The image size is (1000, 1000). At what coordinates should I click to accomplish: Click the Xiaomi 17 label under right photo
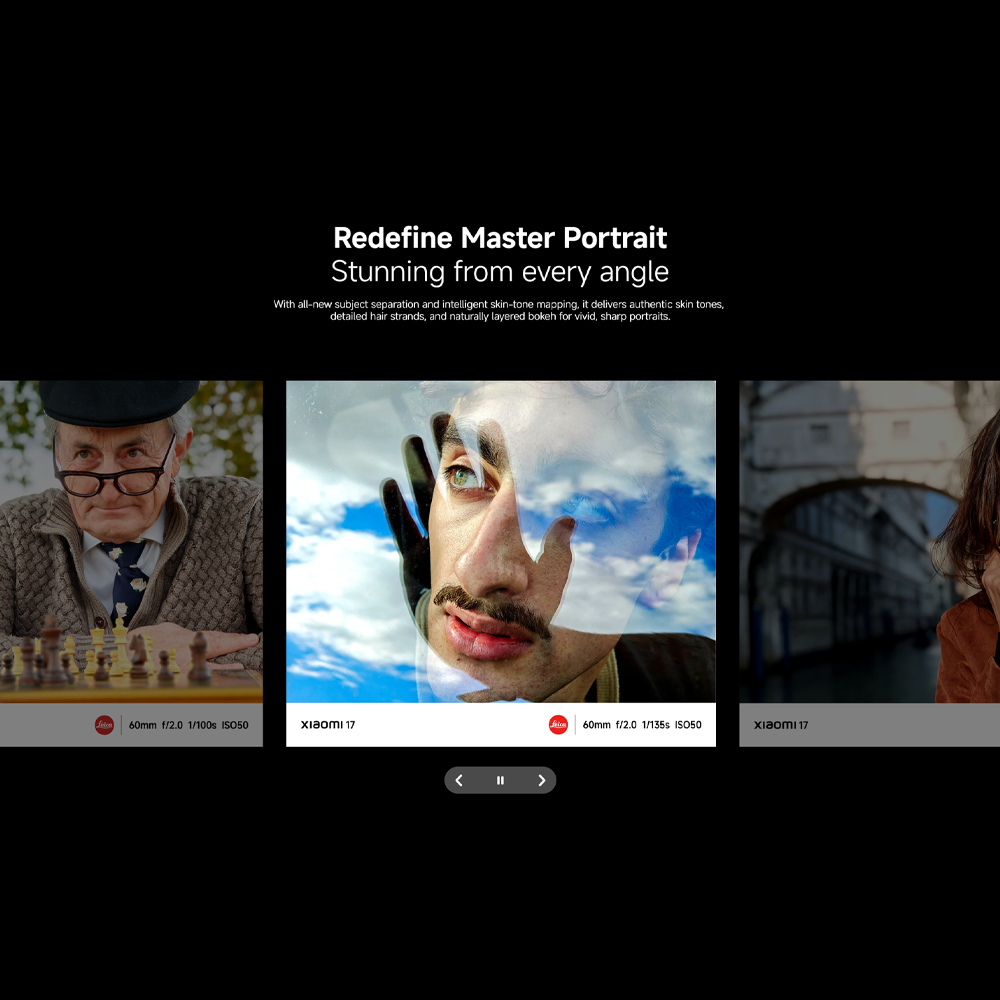(x=781, y=725)
